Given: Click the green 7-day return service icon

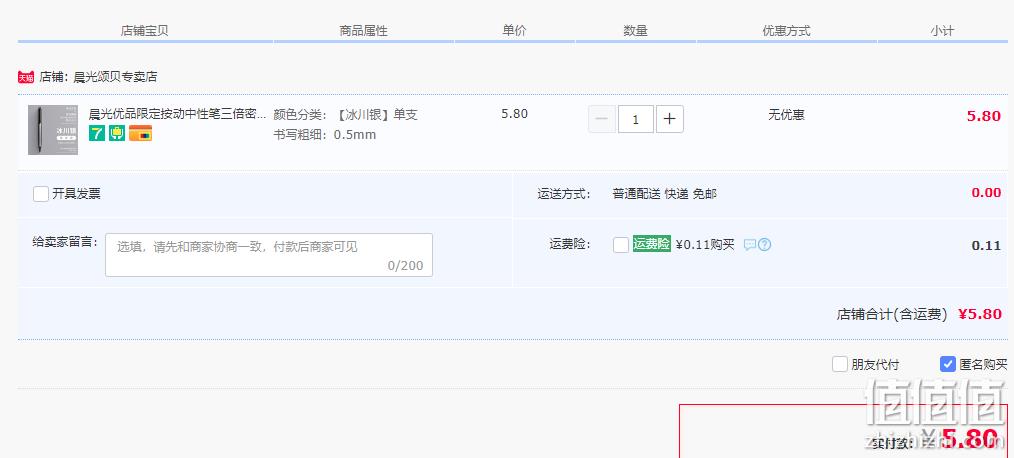Looking at the screenshot, I should click(97, 134).
